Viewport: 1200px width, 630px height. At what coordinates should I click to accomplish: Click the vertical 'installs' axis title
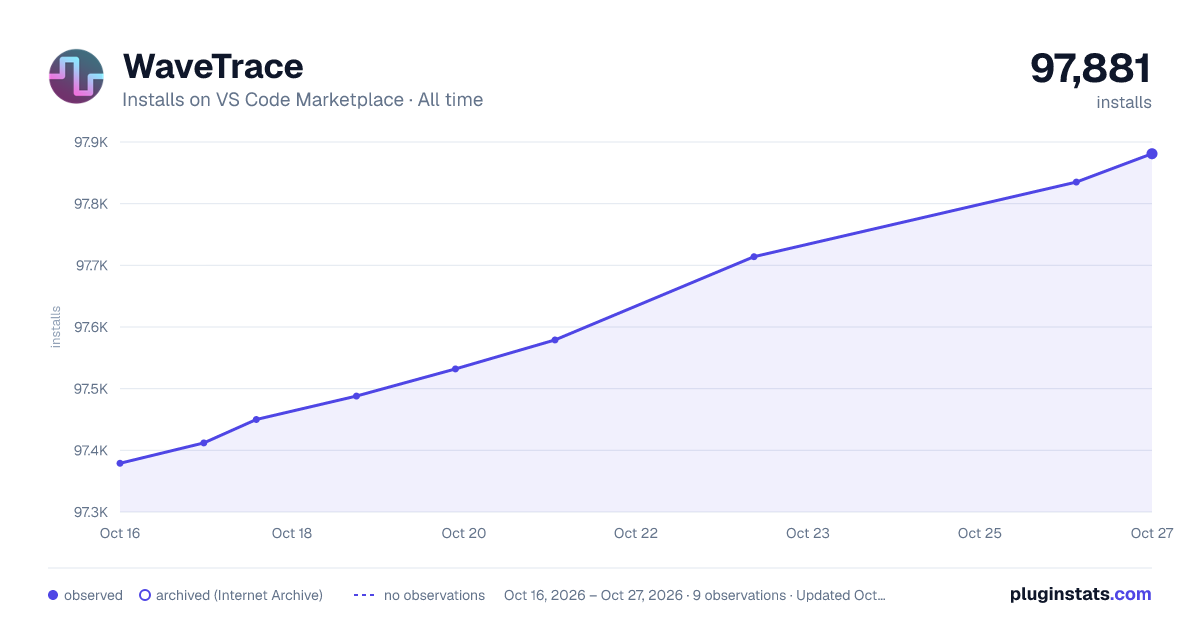(56, 327)
